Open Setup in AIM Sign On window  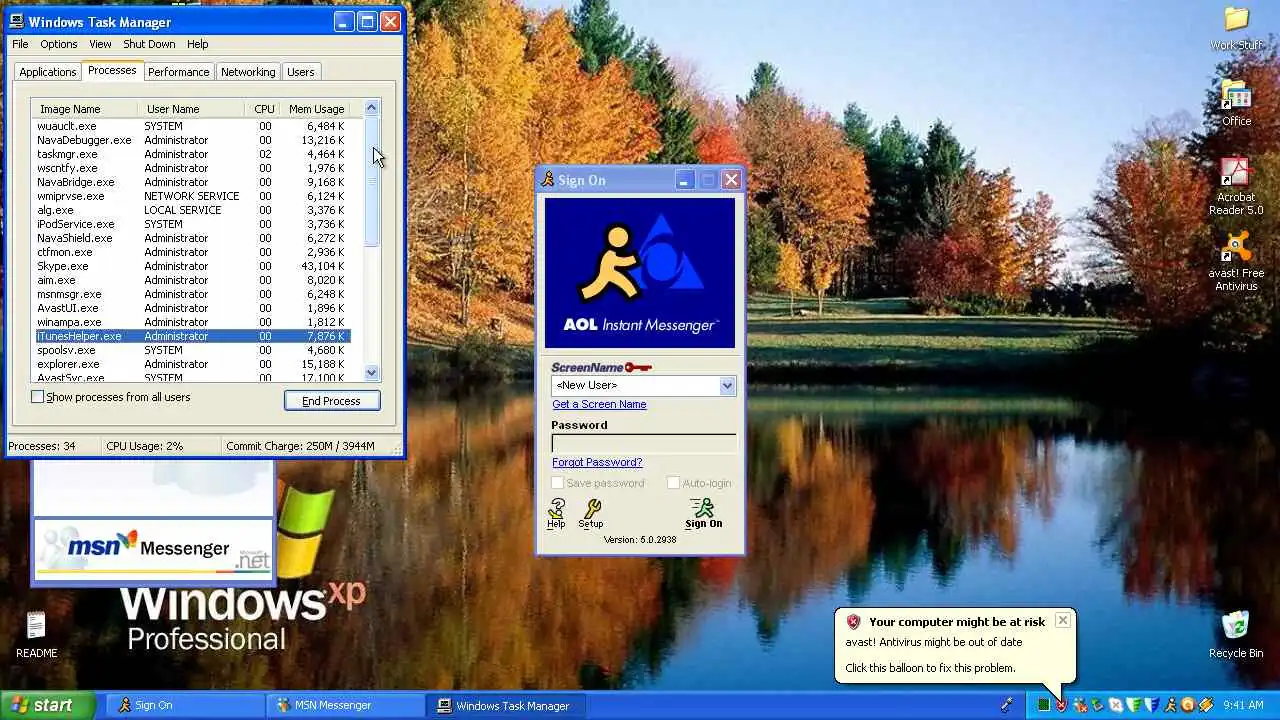coord(590,514)
